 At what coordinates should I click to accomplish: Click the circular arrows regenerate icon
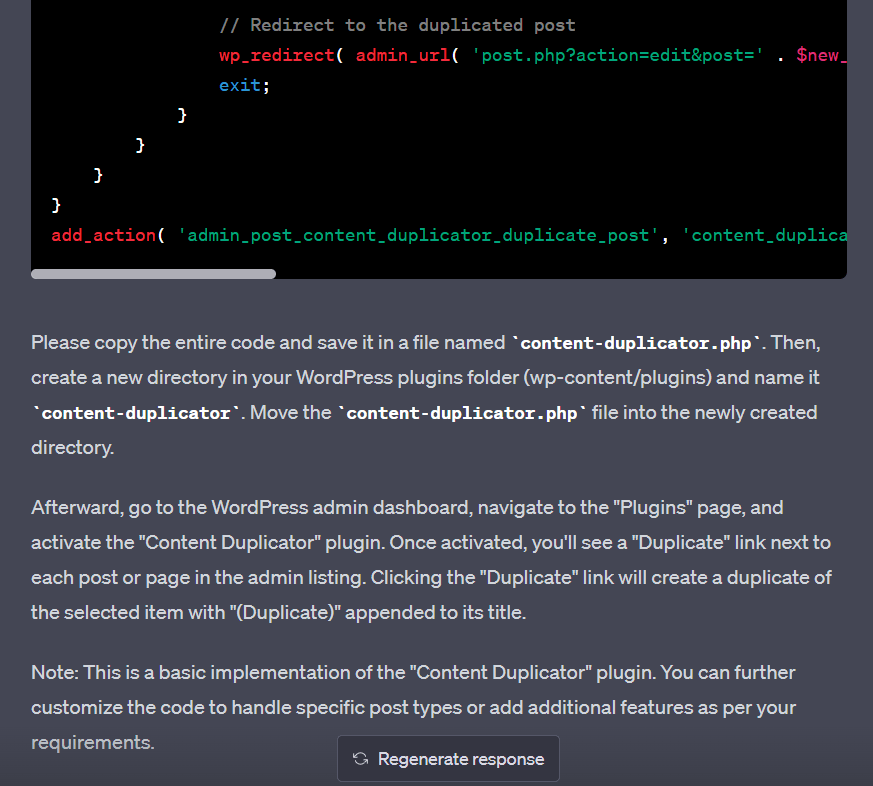(361, 760)
